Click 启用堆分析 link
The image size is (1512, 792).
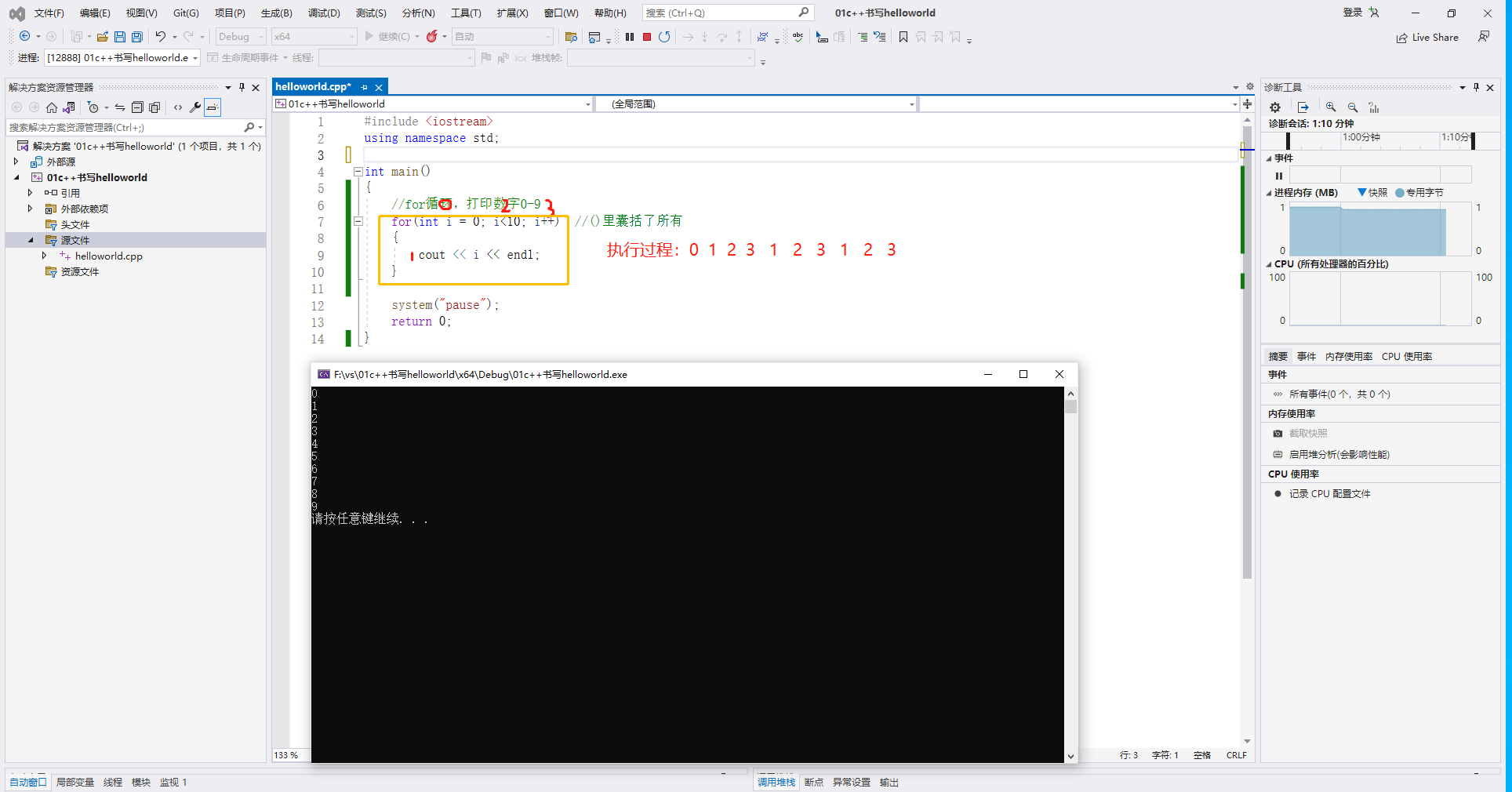click(1339, 454)
